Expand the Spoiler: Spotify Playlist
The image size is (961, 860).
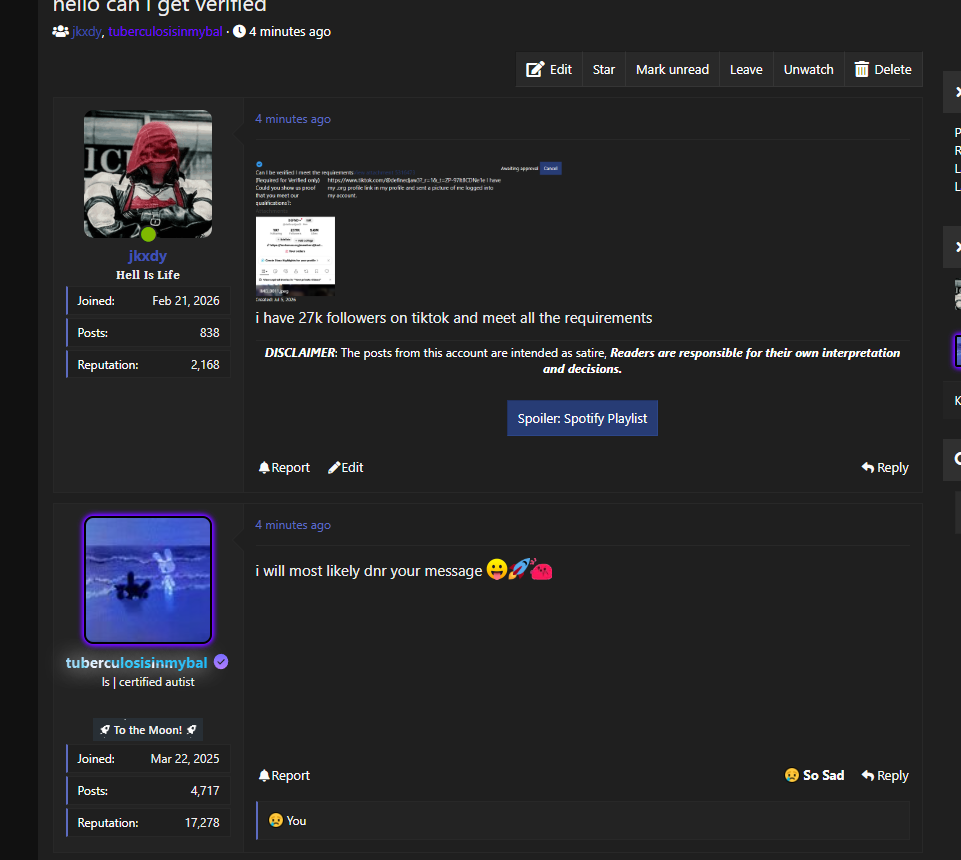(x=582, y=418)
